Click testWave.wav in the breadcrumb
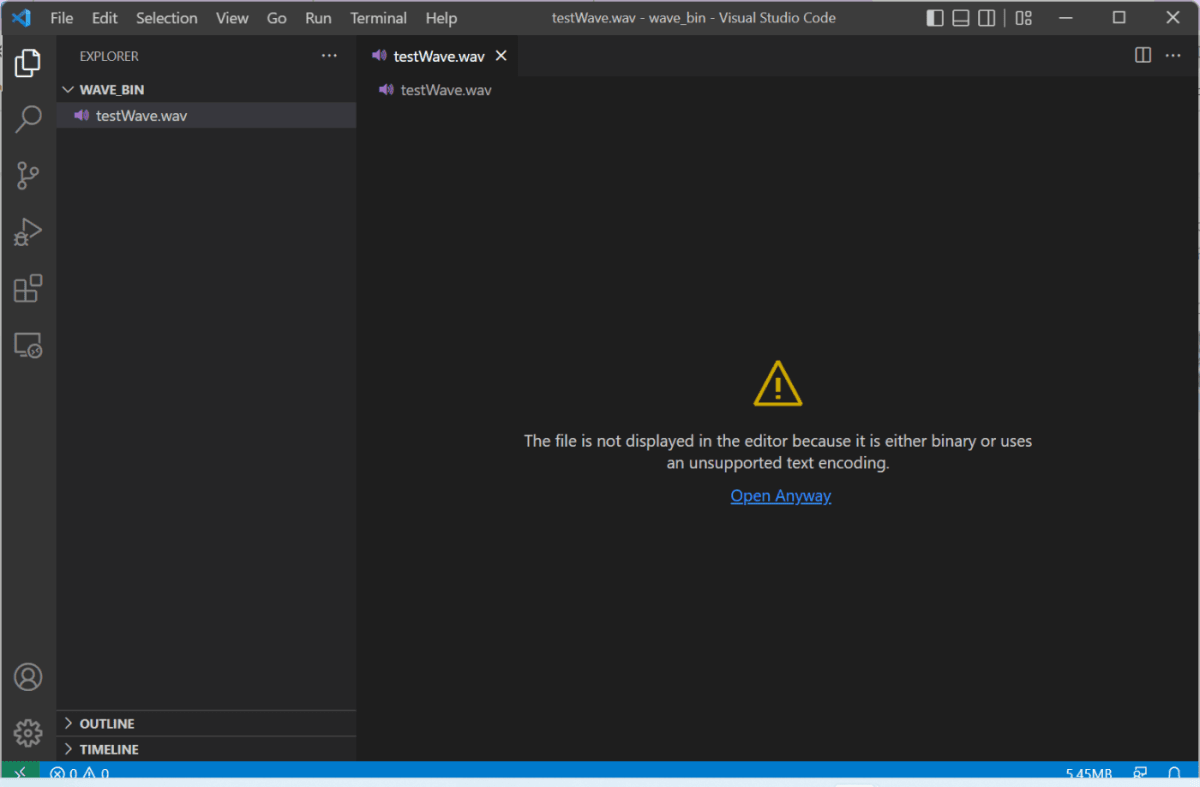The width and height of the screenshot is (1200, 787). (x=445, y=90)
